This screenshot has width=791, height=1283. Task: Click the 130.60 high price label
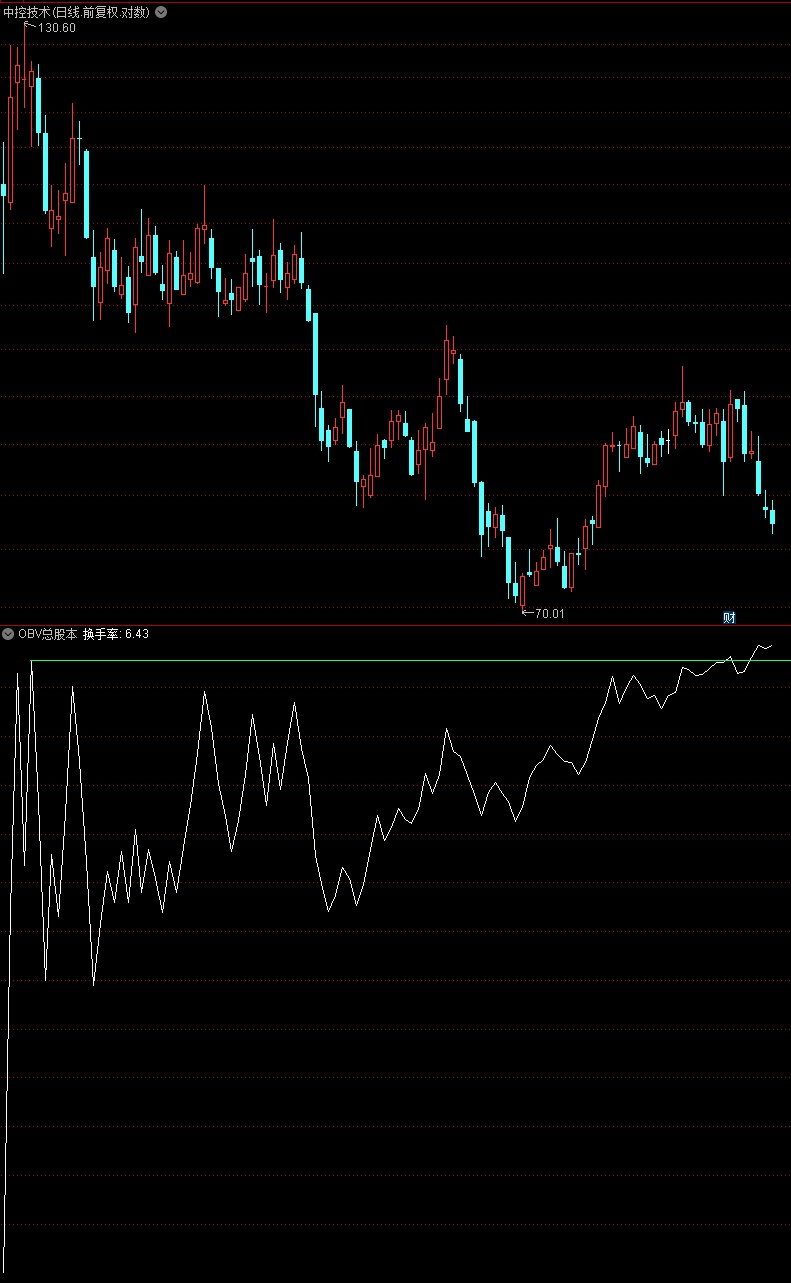(x=57, y=28)
